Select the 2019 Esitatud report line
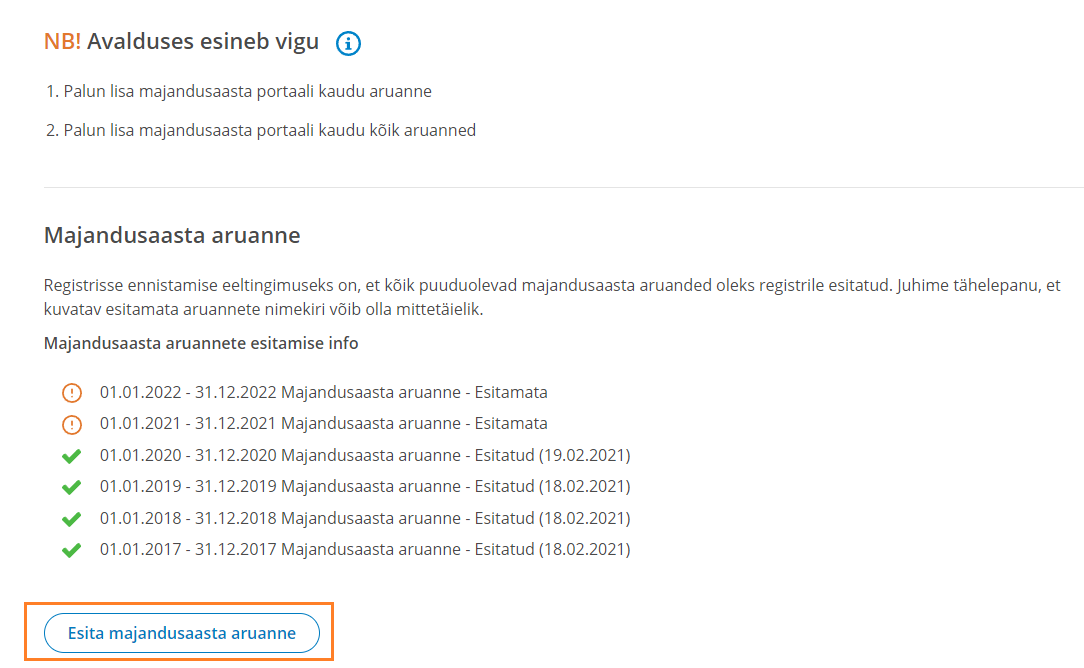 365,486
